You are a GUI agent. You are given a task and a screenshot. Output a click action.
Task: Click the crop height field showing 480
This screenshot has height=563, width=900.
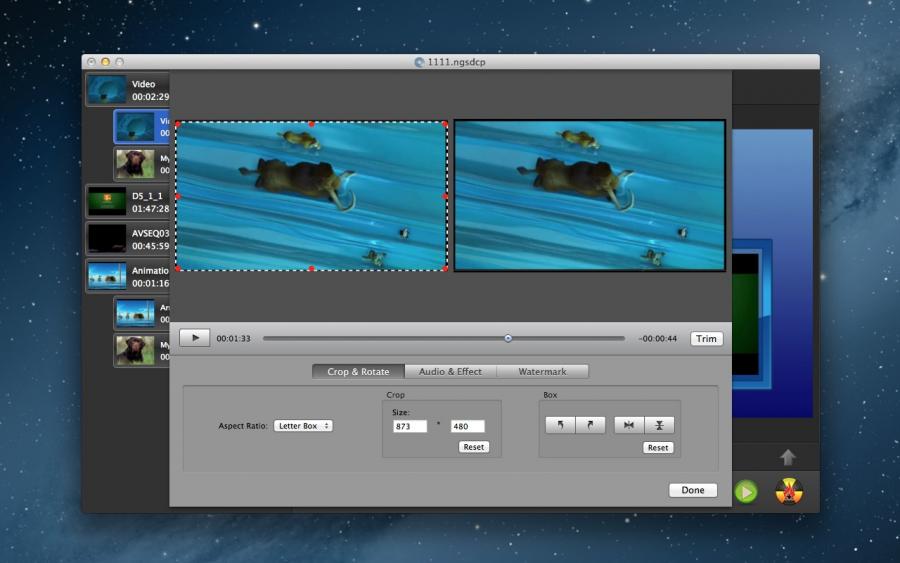pos(467,426)
